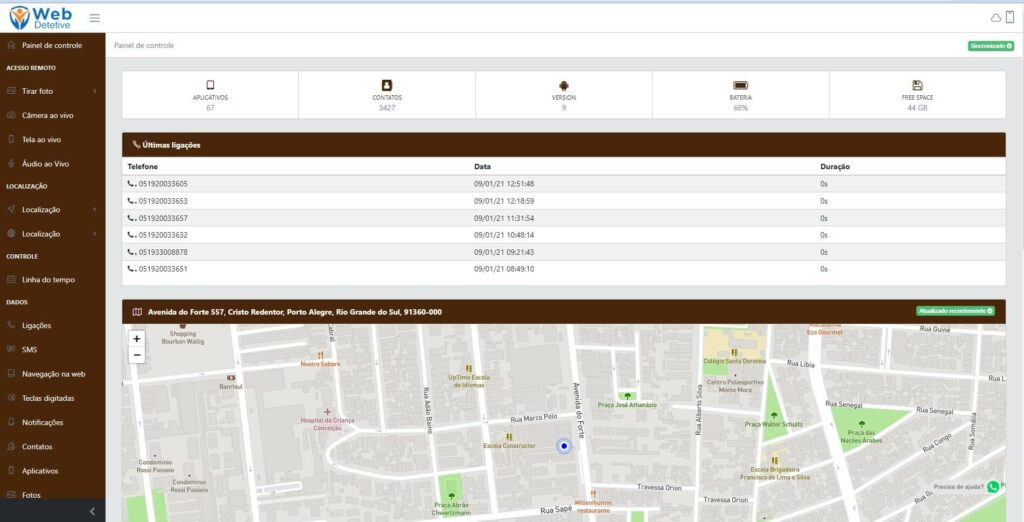Click the phone device icon at top right

1010,17
